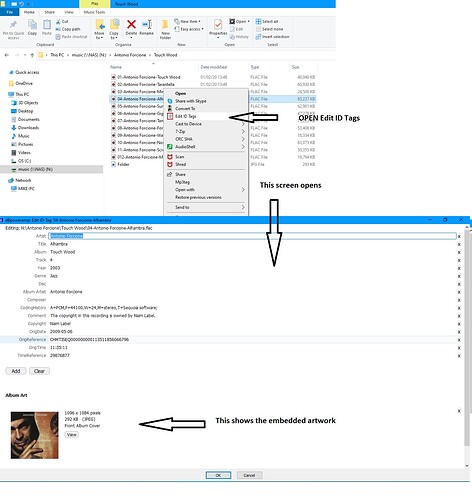The image size is (472, 500).
Task: Click the Add button in tag editor
Action: tap(16, 371)
